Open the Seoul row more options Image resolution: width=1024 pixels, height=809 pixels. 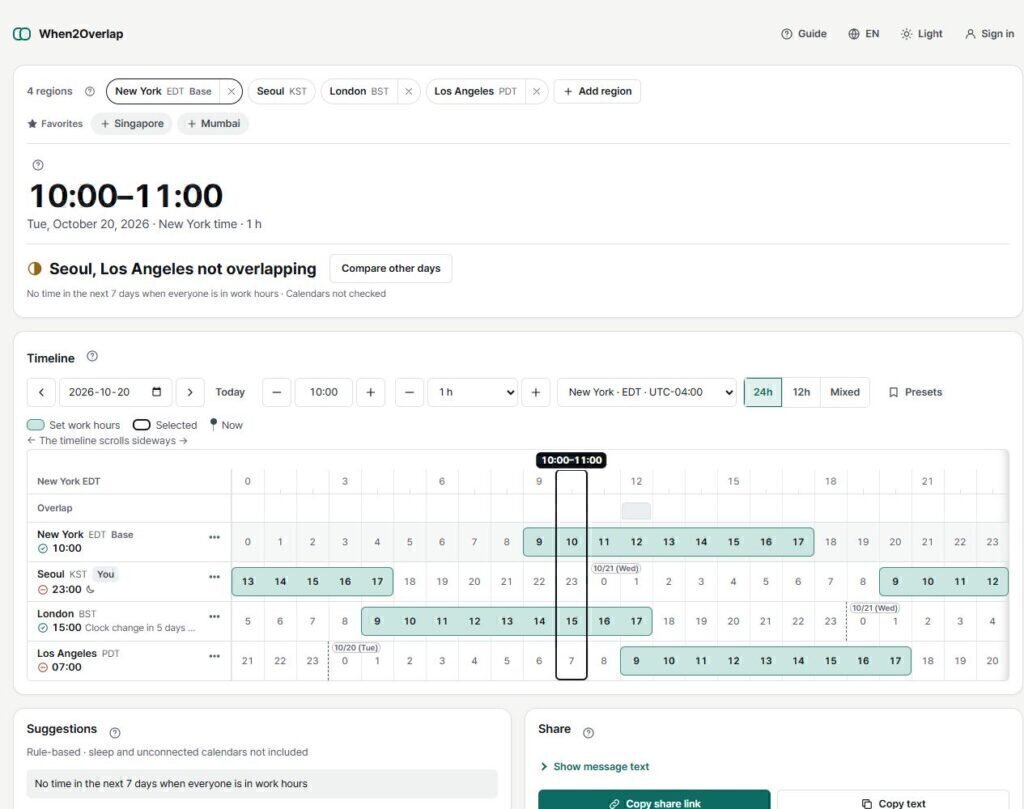point(214,577)
